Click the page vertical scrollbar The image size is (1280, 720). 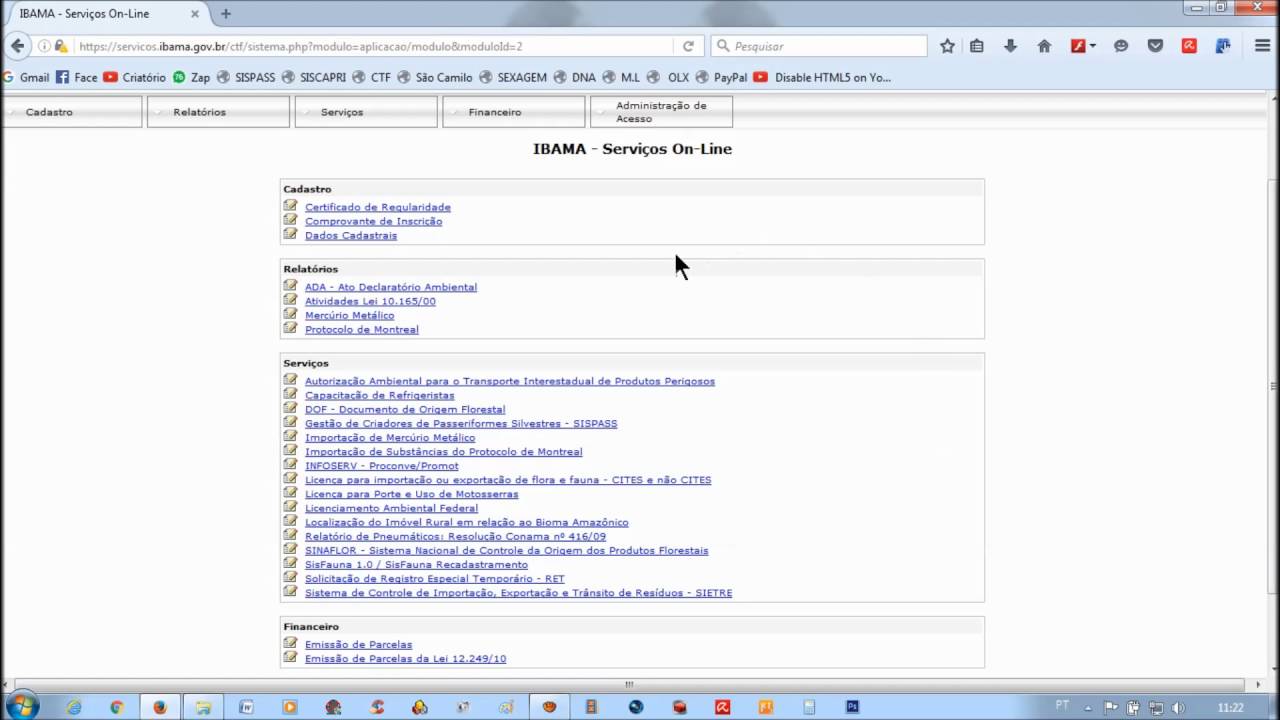(x=1273, y=385)
